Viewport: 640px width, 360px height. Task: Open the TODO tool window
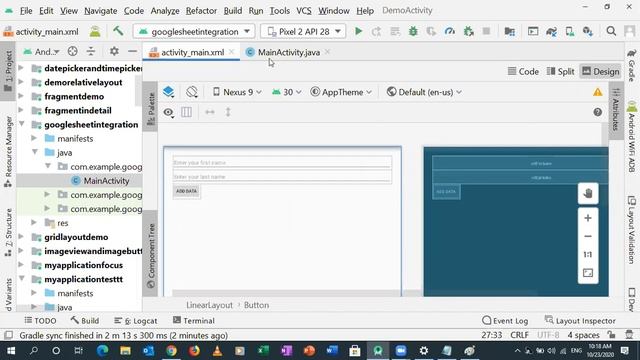tap(40, 321)
